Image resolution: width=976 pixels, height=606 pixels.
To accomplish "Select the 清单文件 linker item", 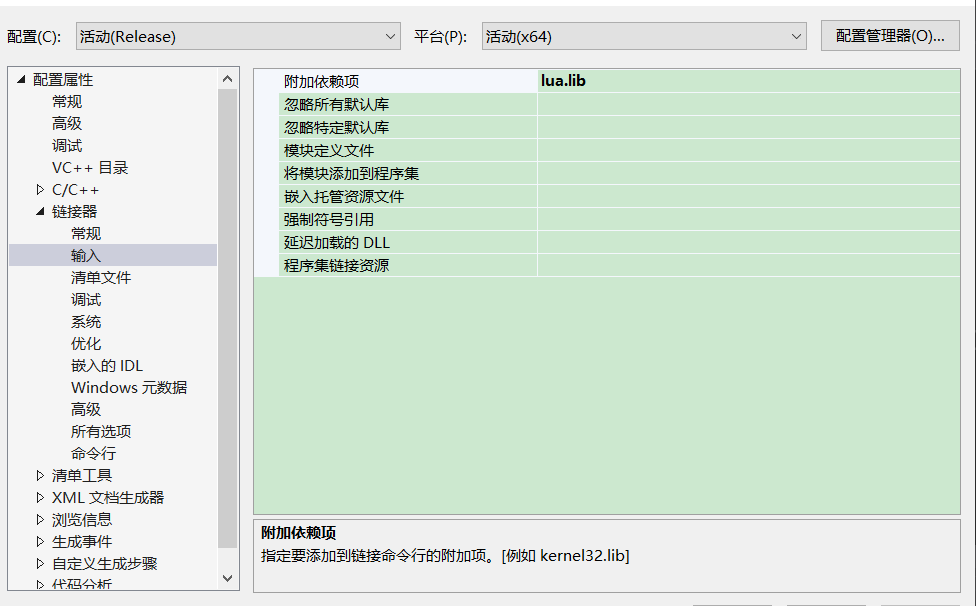I will pyautogui.click(x=101, y=277).
